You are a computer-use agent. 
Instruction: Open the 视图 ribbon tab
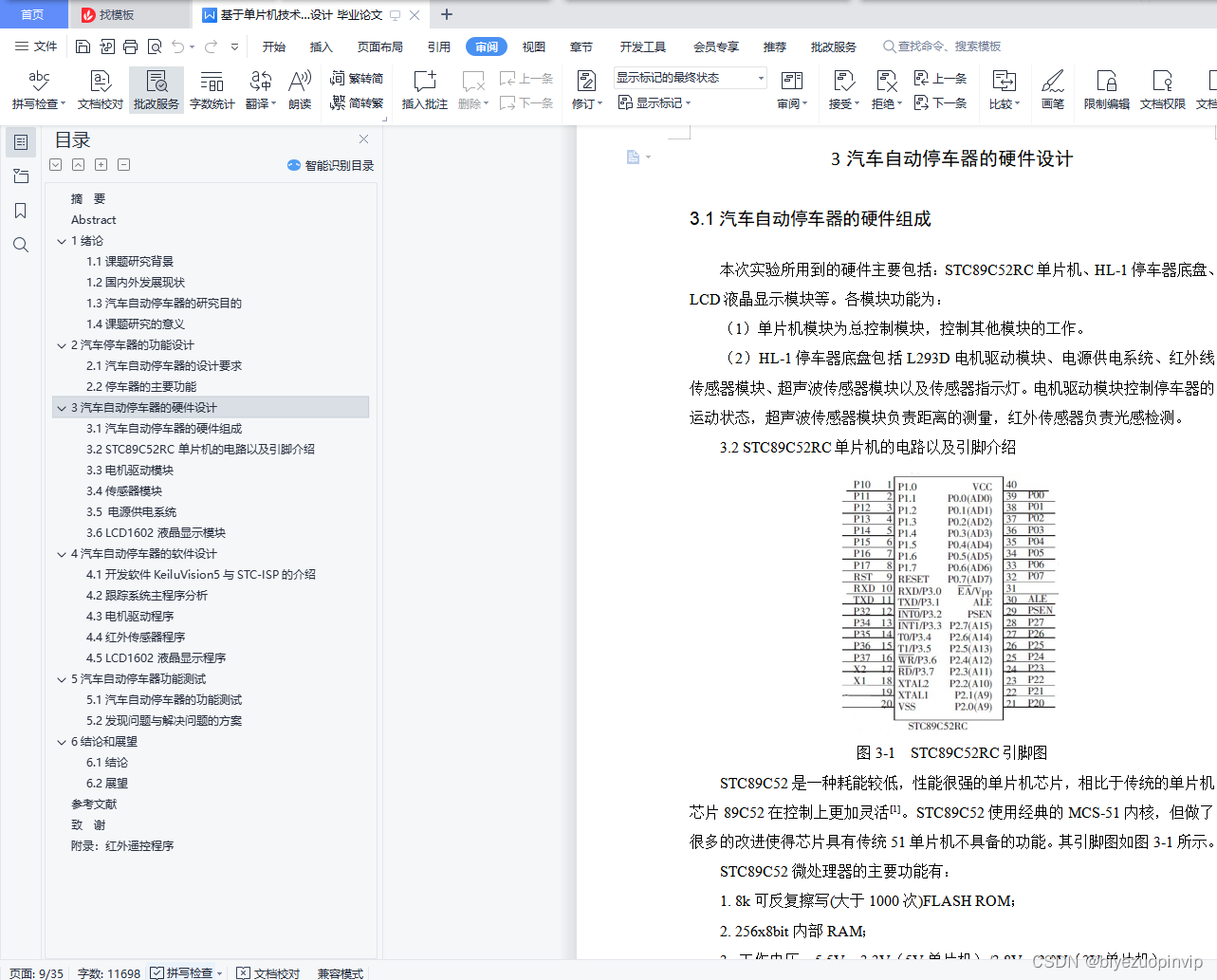pyautogui.click(x=534, y=46)
